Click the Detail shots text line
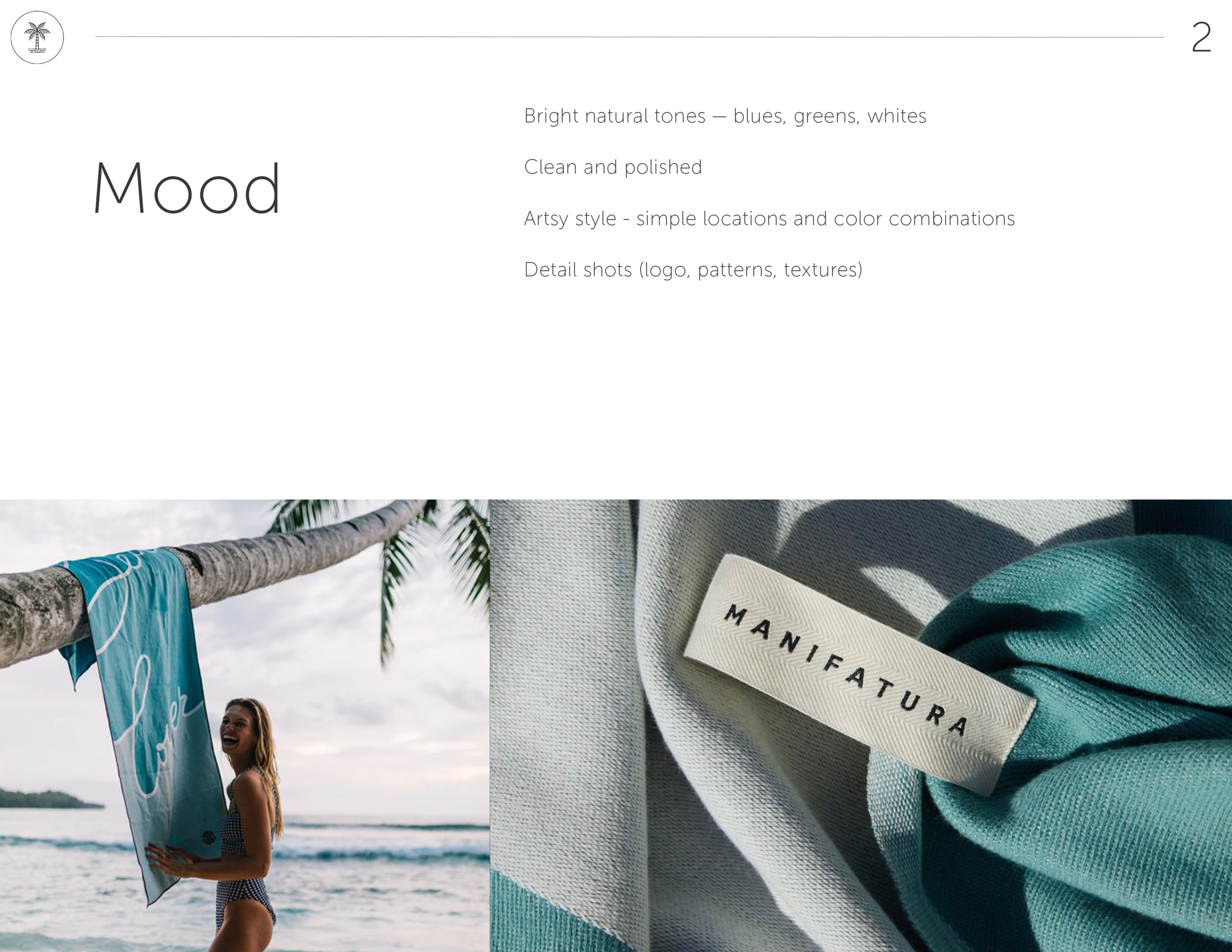 pos(693,270)
